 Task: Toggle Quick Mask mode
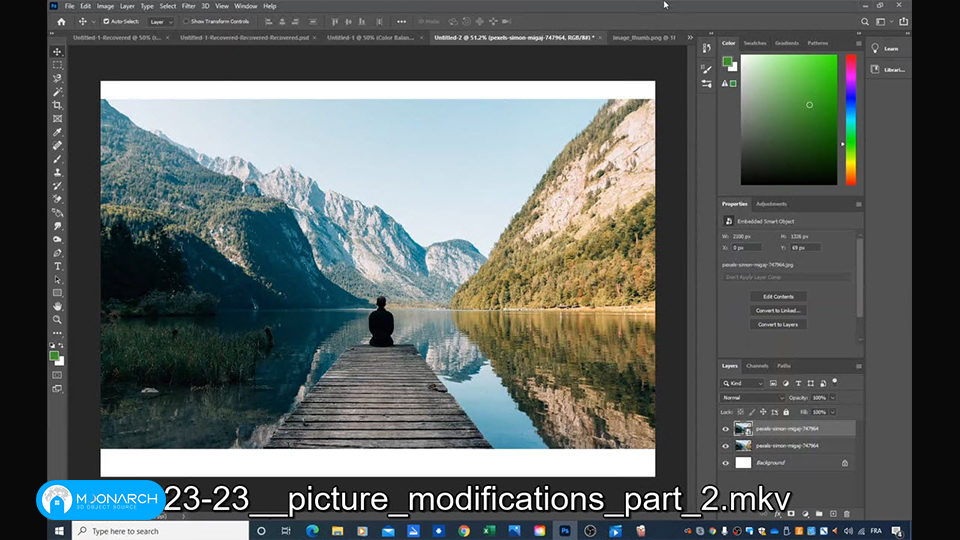click(58, 375)
